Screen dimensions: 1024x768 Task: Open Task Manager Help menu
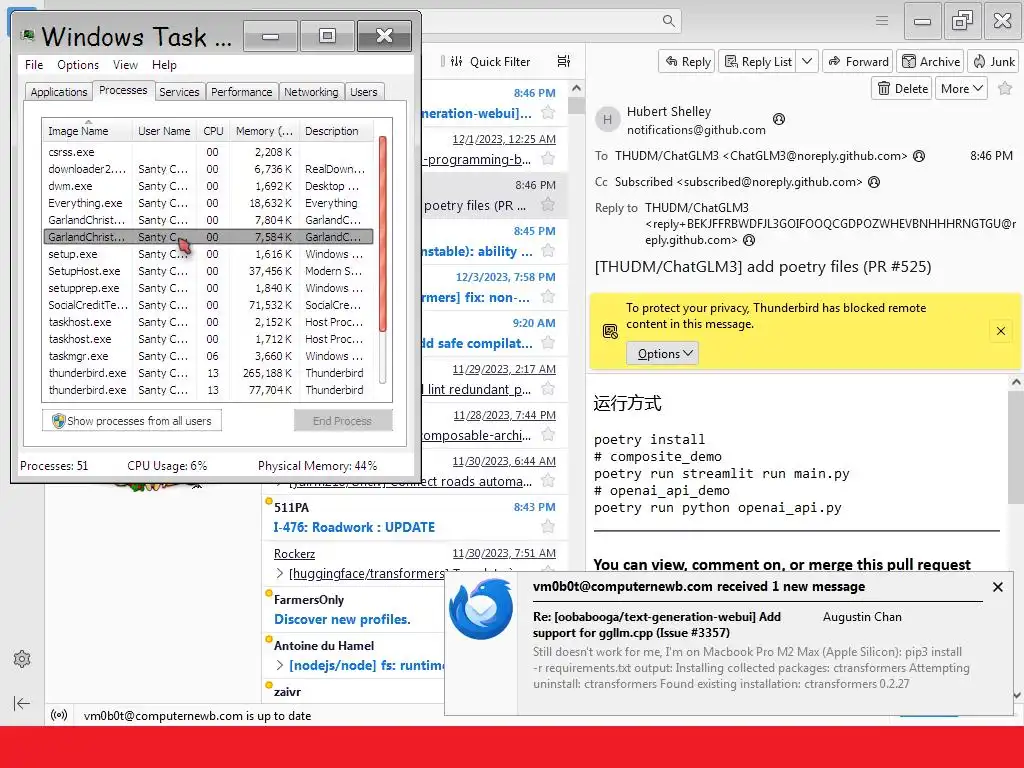164,65
